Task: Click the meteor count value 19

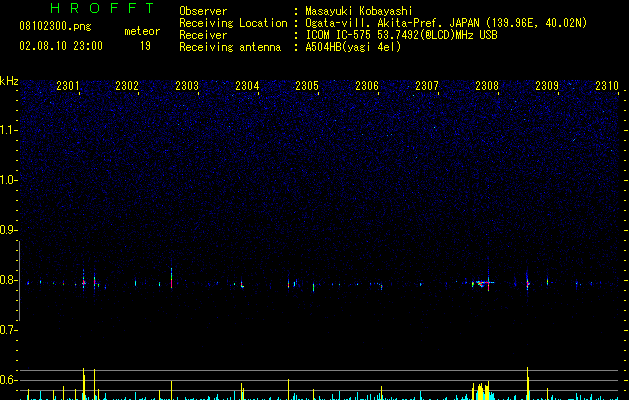Action: pyautogui.click(x=145, y=46)
